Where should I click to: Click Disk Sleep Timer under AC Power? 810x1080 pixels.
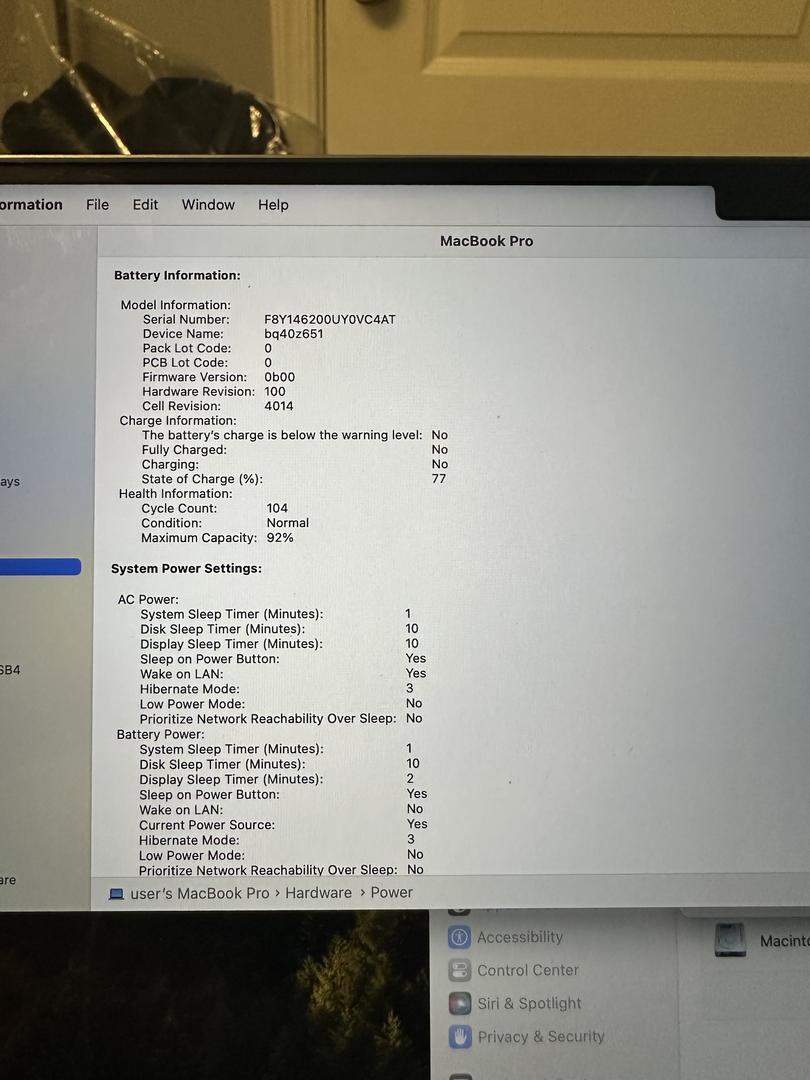pos(222,629)
